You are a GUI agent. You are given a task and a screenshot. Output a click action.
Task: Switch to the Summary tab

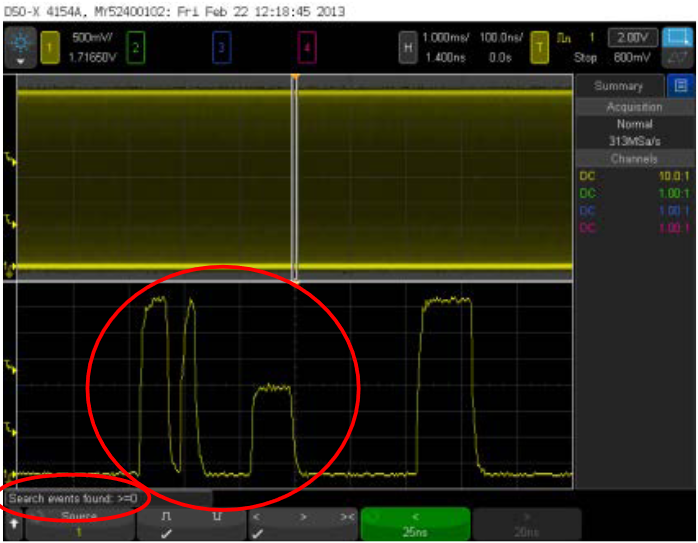tap(618, 86)
